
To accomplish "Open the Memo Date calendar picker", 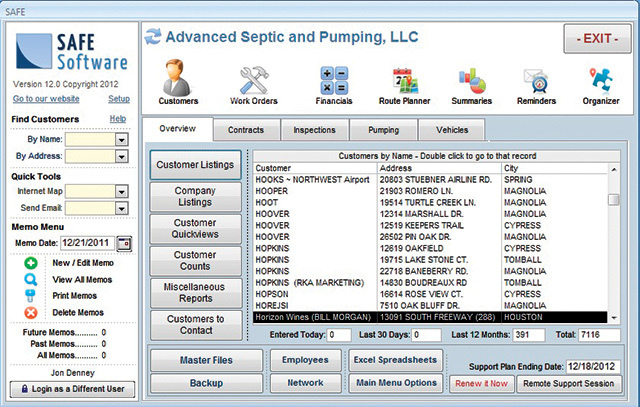I will coord(124,242).
